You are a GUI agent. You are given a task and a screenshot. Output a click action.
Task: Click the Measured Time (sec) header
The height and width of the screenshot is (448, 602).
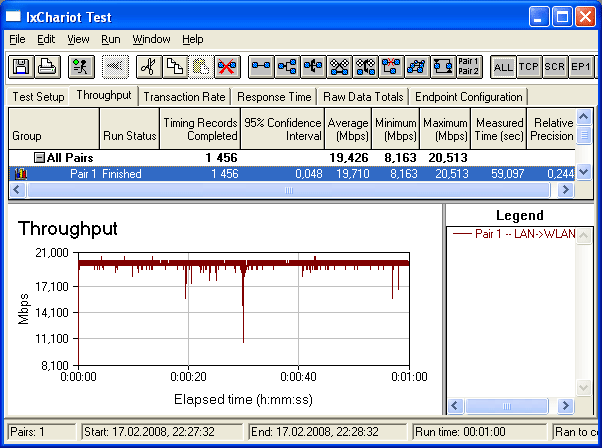499,129
